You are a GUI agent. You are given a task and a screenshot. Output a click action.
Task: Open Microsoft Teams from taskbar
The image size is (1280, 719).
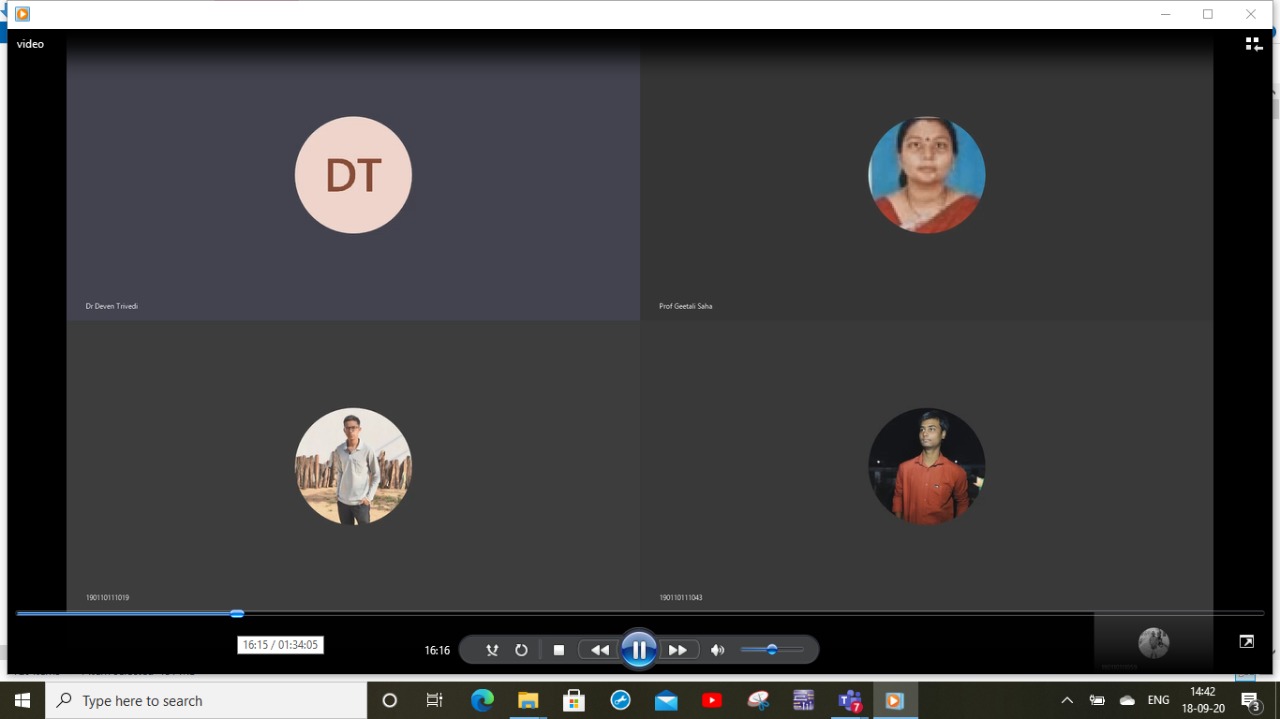tap(850, 701)
